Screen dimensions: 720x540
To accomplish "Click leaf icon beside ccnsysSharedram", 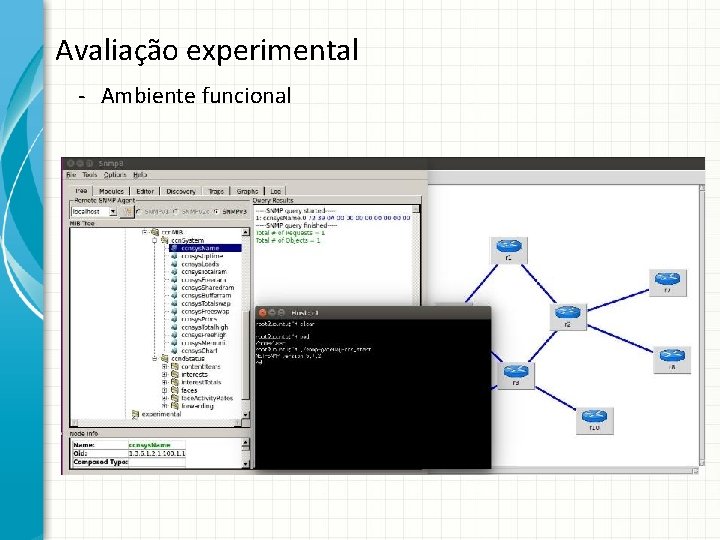I will (174, 287).
